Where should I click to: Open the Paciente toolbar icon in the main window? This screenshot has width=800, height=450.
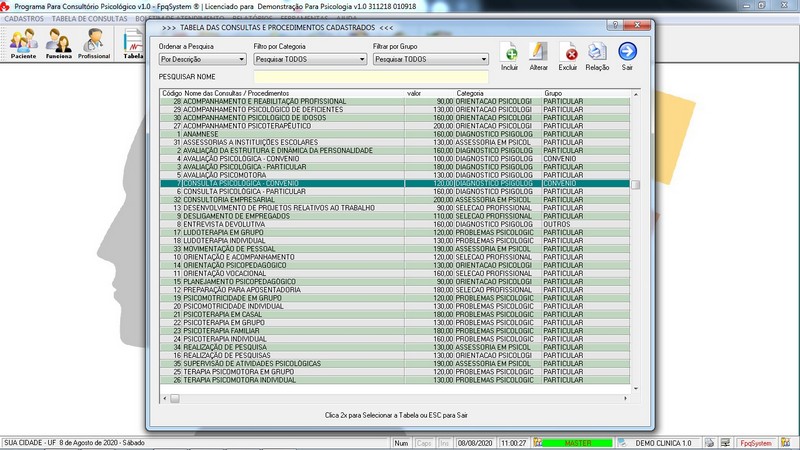click(23, 43)
